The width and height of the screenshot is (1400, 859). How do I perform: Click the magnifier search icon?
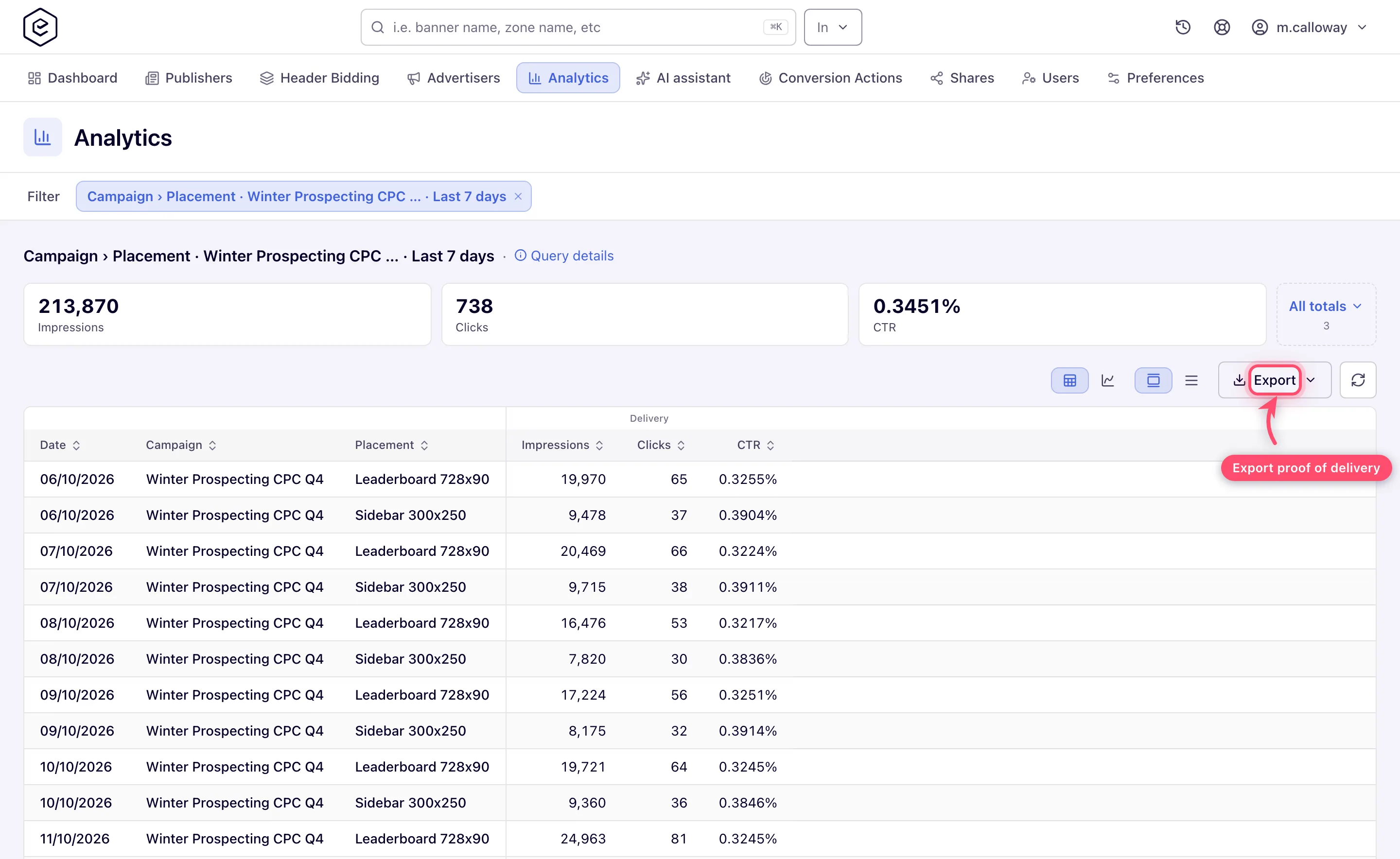point(377,27)
